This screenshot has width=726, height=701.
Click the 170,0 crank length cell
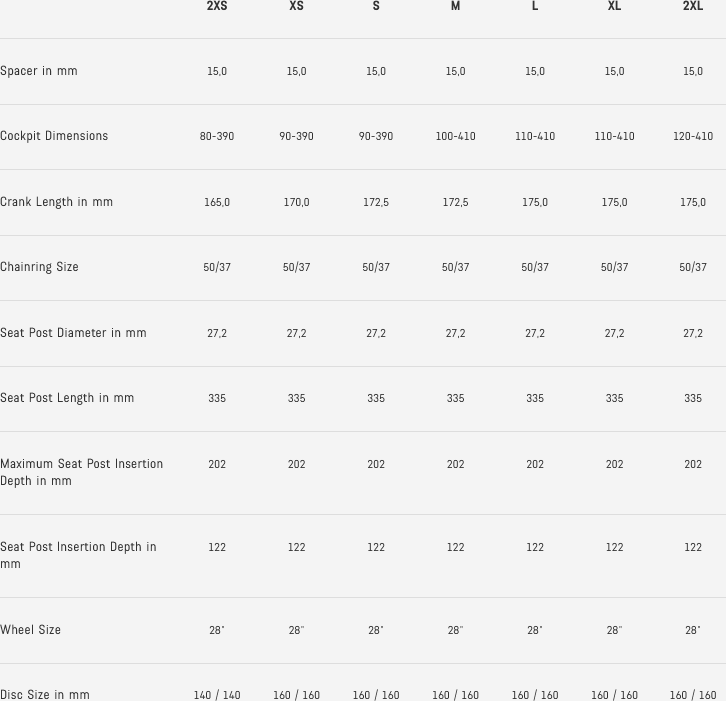pos(296,202)
